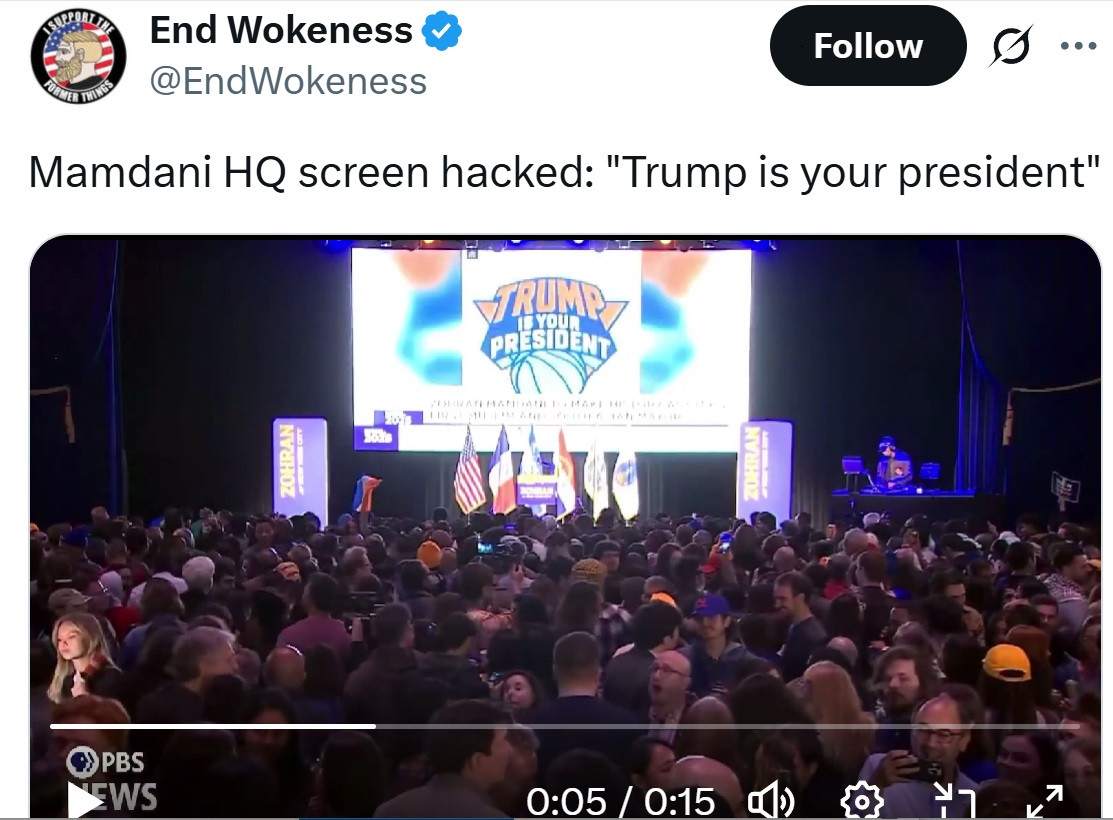Toggle the picture-in-picture mini player icon

click(x=954, y=802)
